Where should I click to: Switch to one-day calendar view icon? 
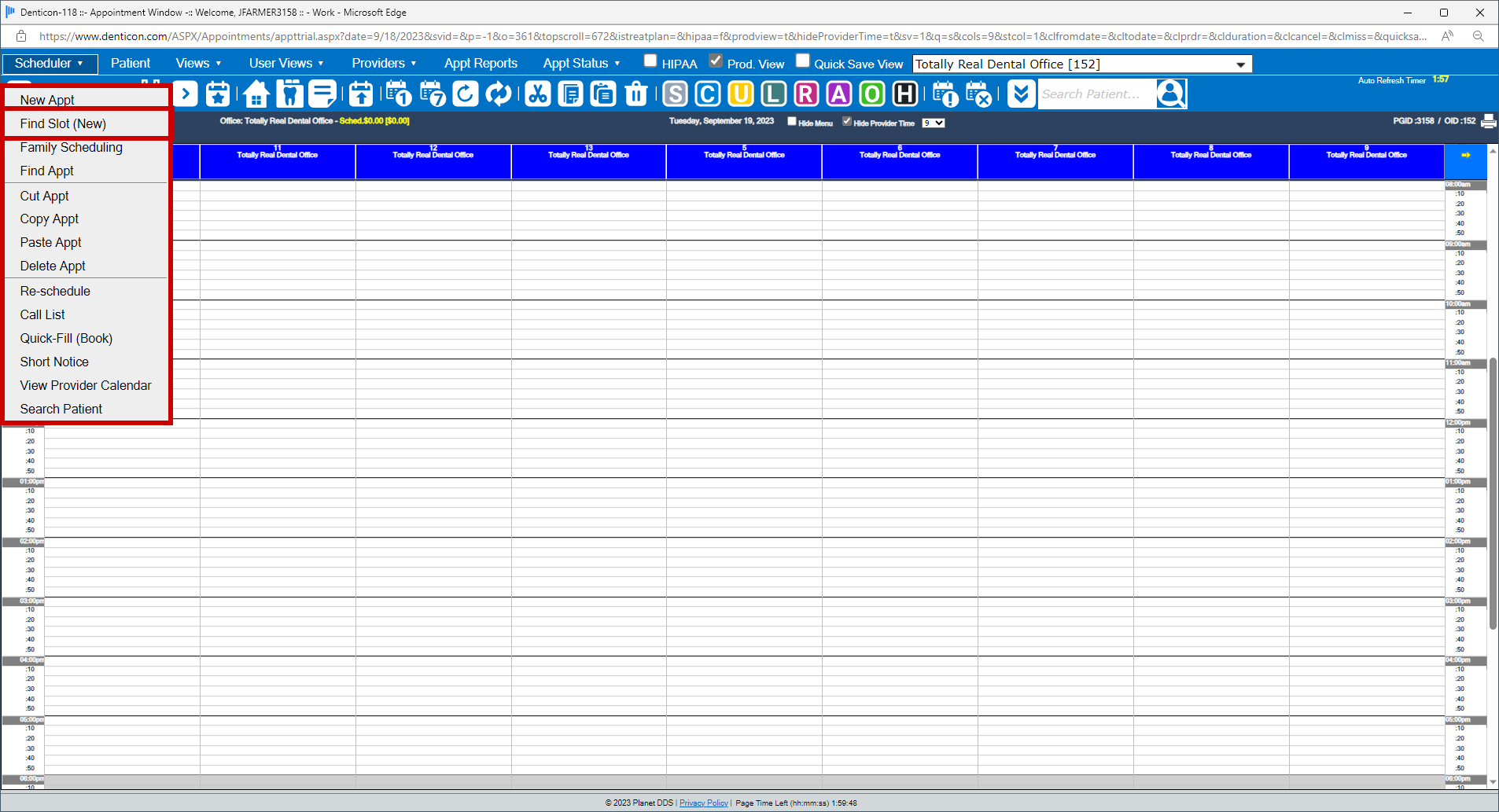(399, 94)
